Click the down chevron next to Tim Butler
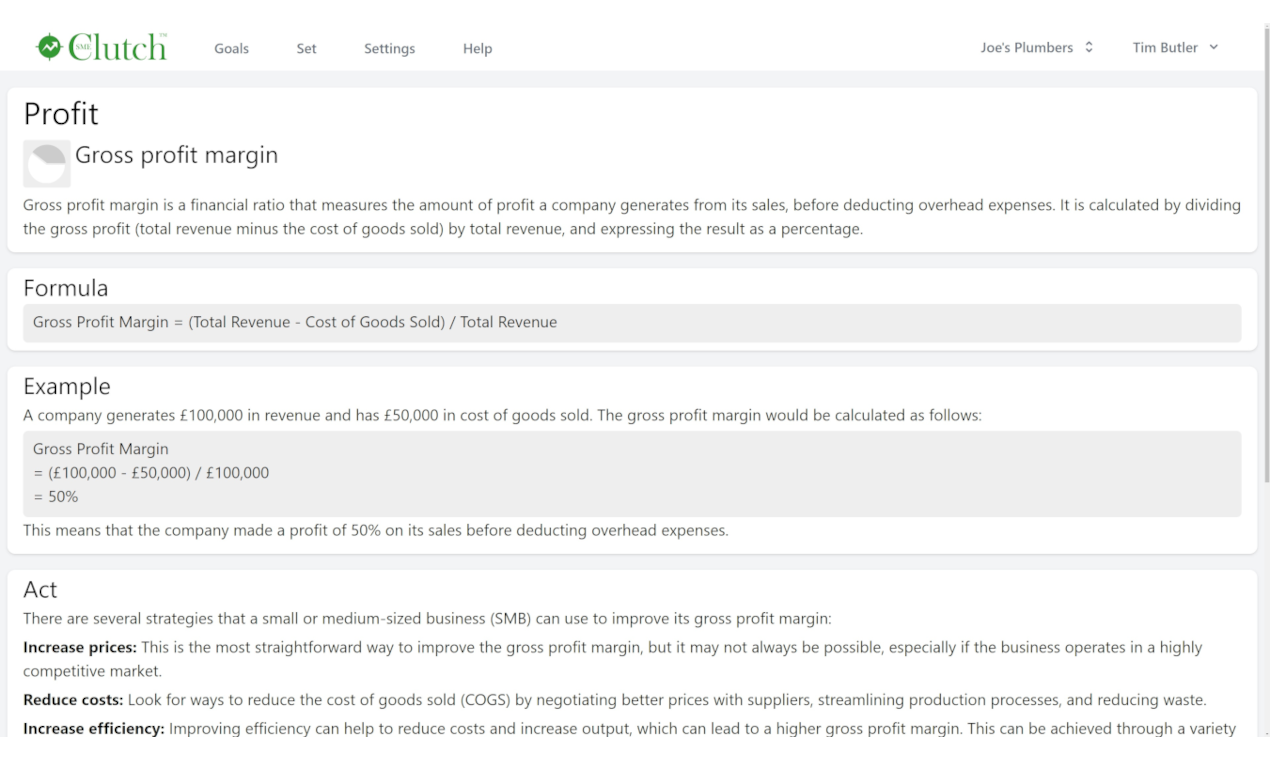Viewport: 1270px width, 760px height. (1214, 47)
